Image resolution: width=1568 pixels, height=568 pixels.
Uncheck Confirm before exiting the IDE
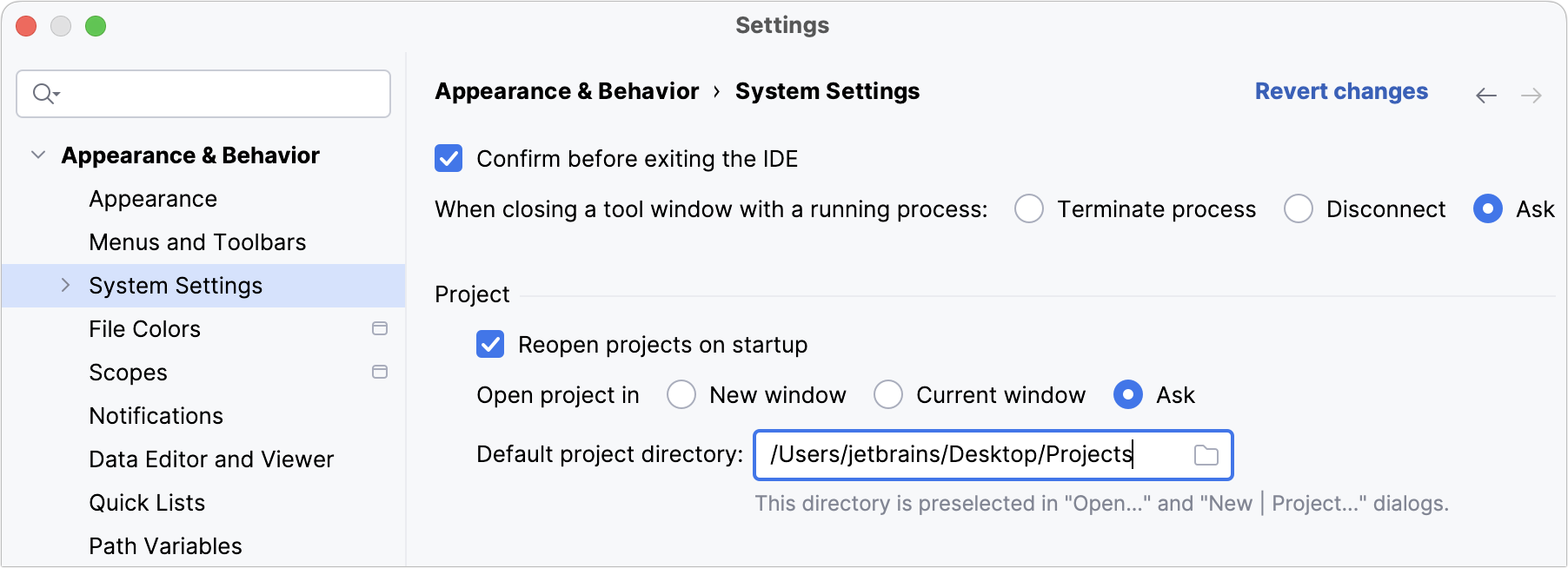[448, 159]
